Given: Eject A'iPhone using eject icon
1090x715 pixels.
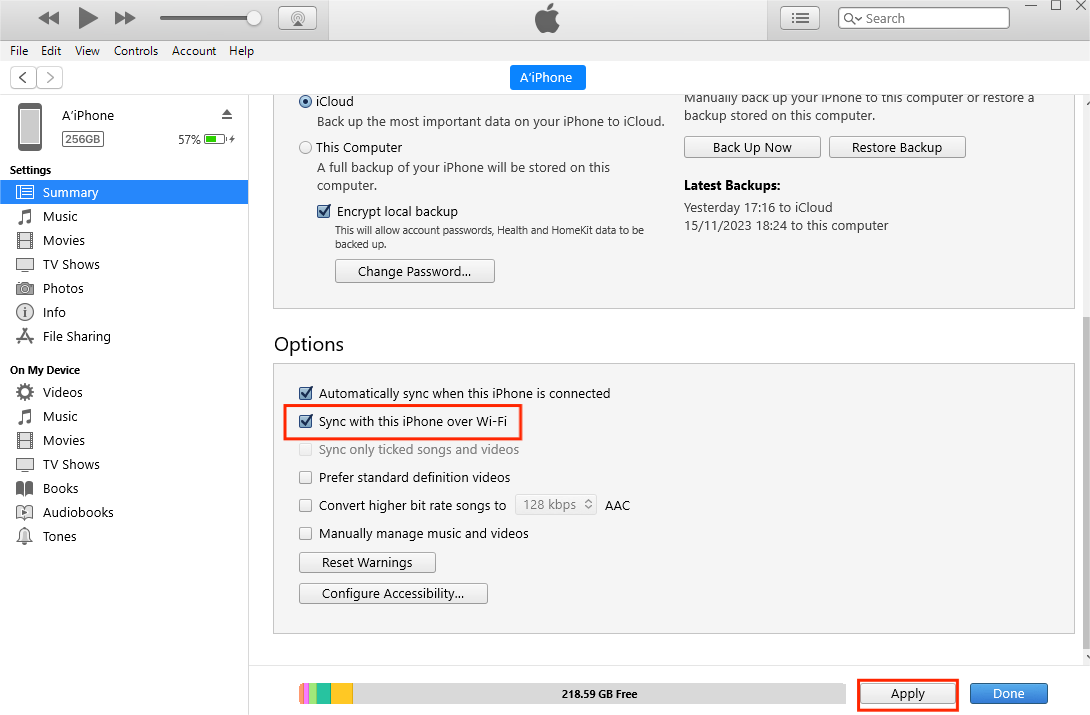Looking at the screenshot, I should [227, 115].
